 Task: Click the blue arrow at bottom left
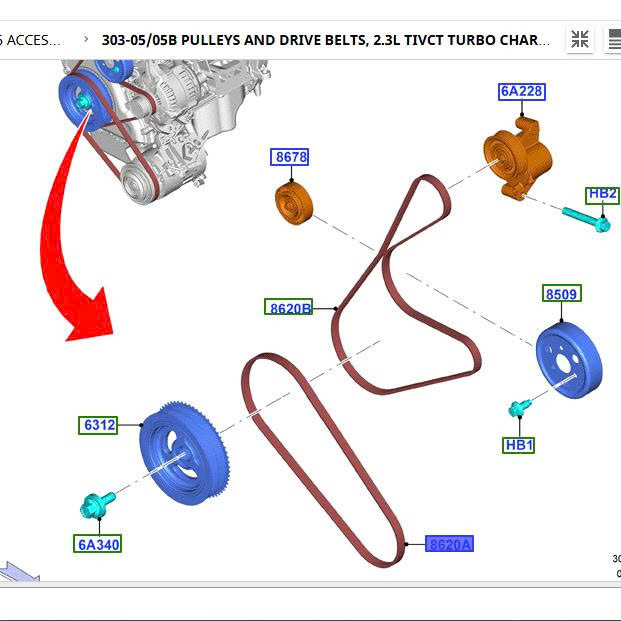point(18,572)
